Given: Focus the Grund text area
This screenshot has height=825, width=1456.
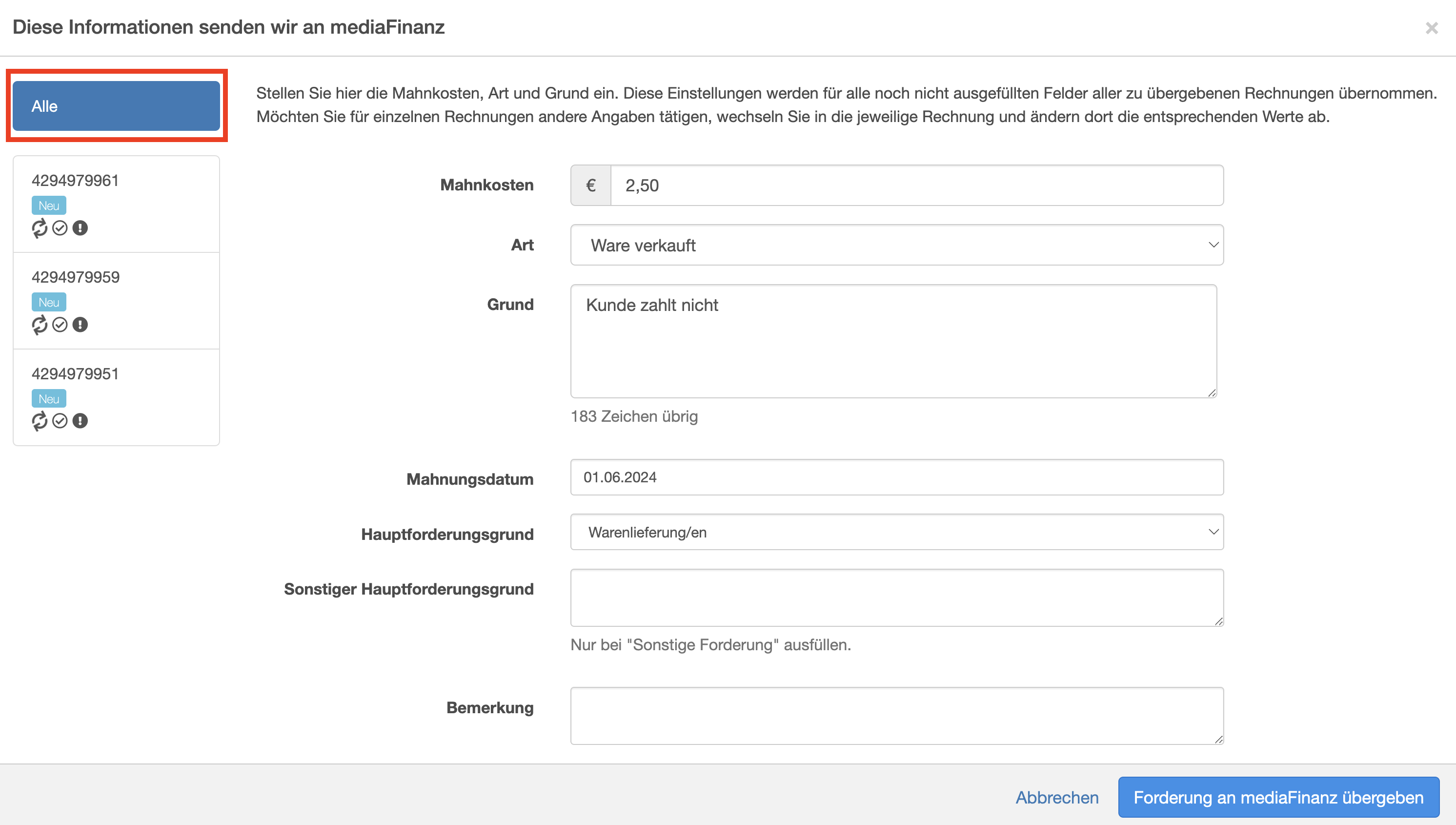Looking at the screenshot, I should pyautogui.click(x=893, y=341).
